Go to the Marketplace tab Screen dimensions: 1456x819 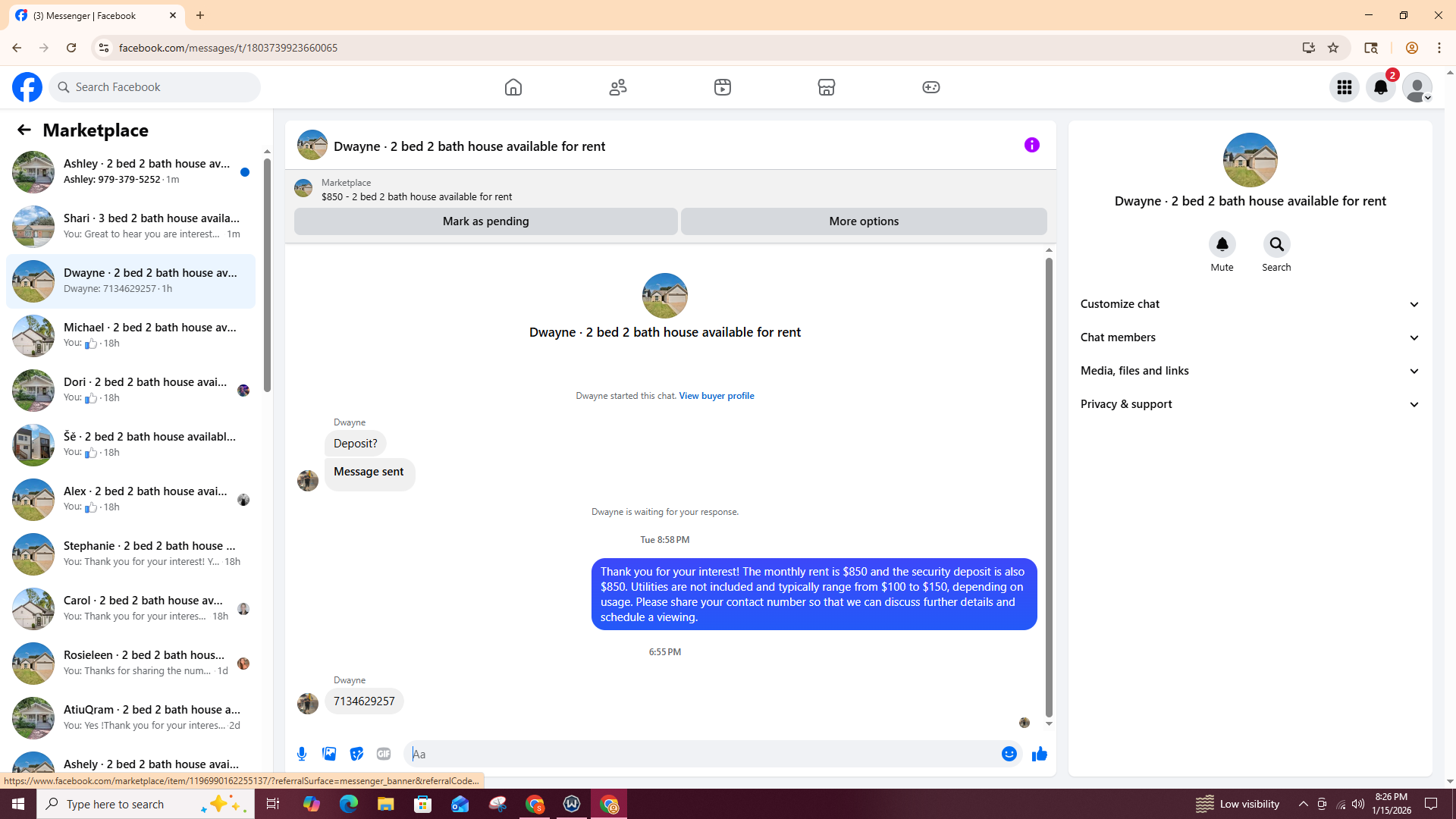[x=826, y=87]
